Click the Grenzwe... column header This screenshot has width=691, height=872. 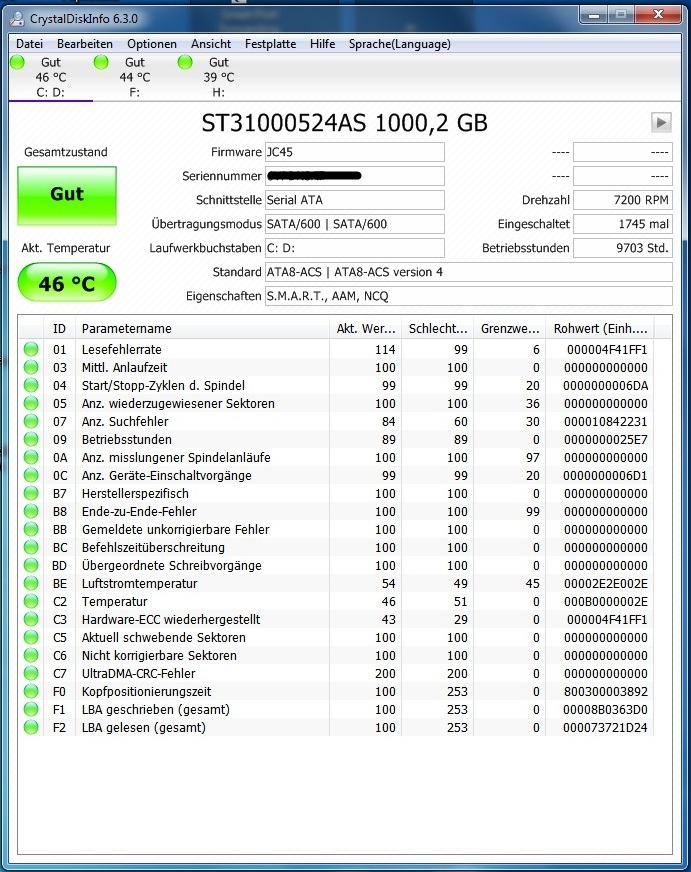point(510,329)
